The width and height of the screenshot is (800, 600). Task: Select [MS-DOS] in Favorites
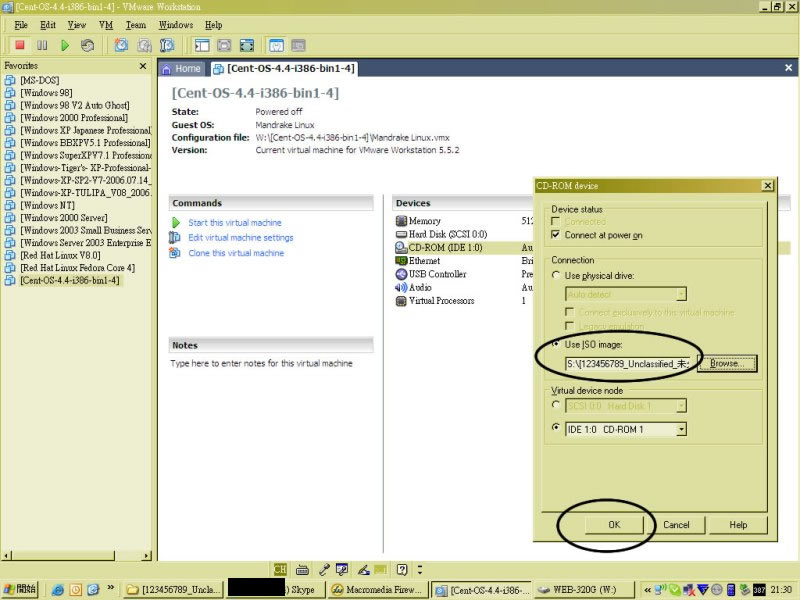tap(40, 81)
